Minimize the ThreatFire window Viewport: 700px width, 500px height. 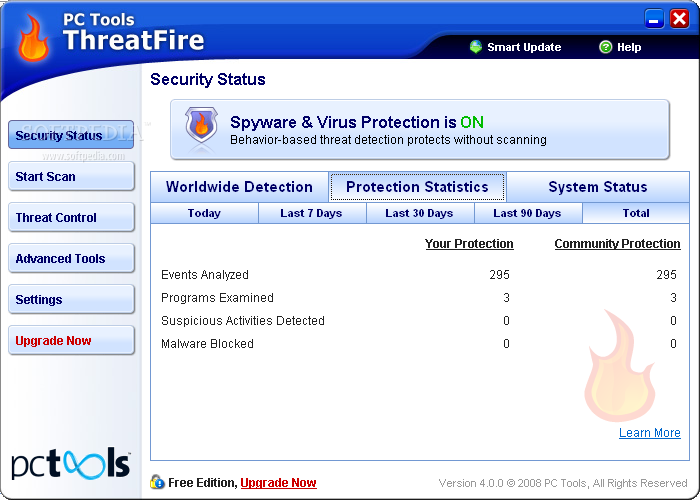coord(655,19)
